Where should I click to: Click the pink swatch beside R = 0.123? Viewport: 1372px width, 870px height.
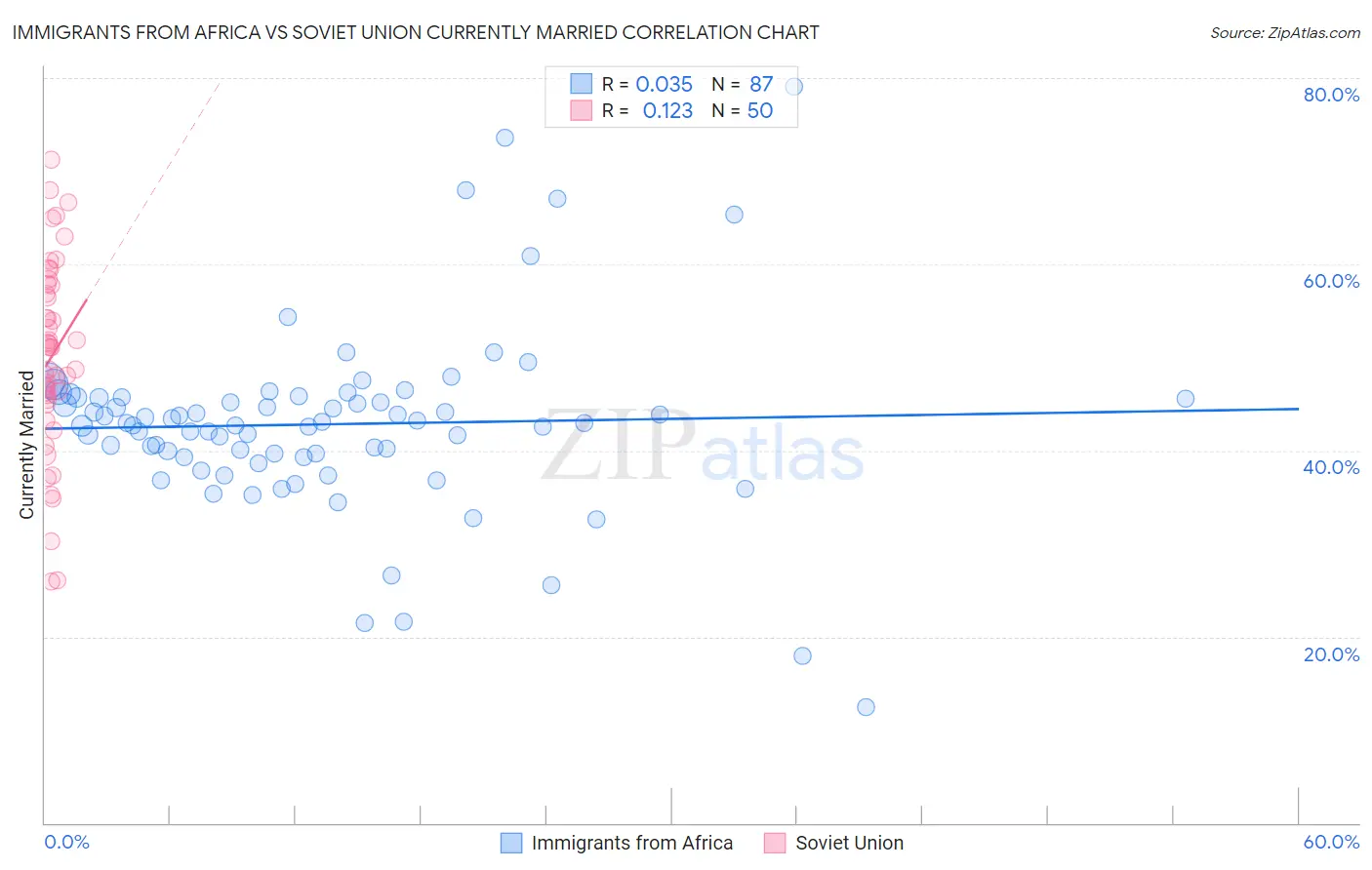pyautogui.click(x=582, y=110)
